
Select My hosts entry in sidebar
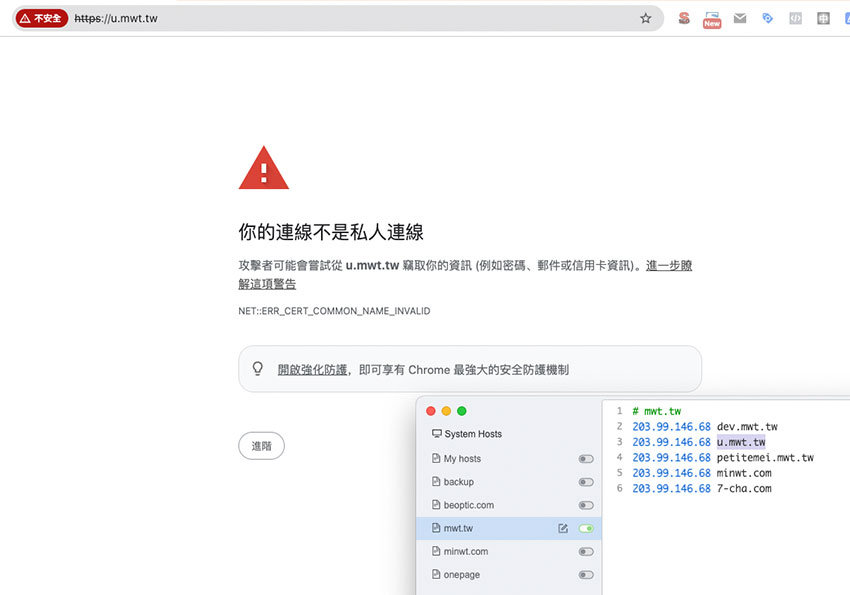[x=462, y=459]
